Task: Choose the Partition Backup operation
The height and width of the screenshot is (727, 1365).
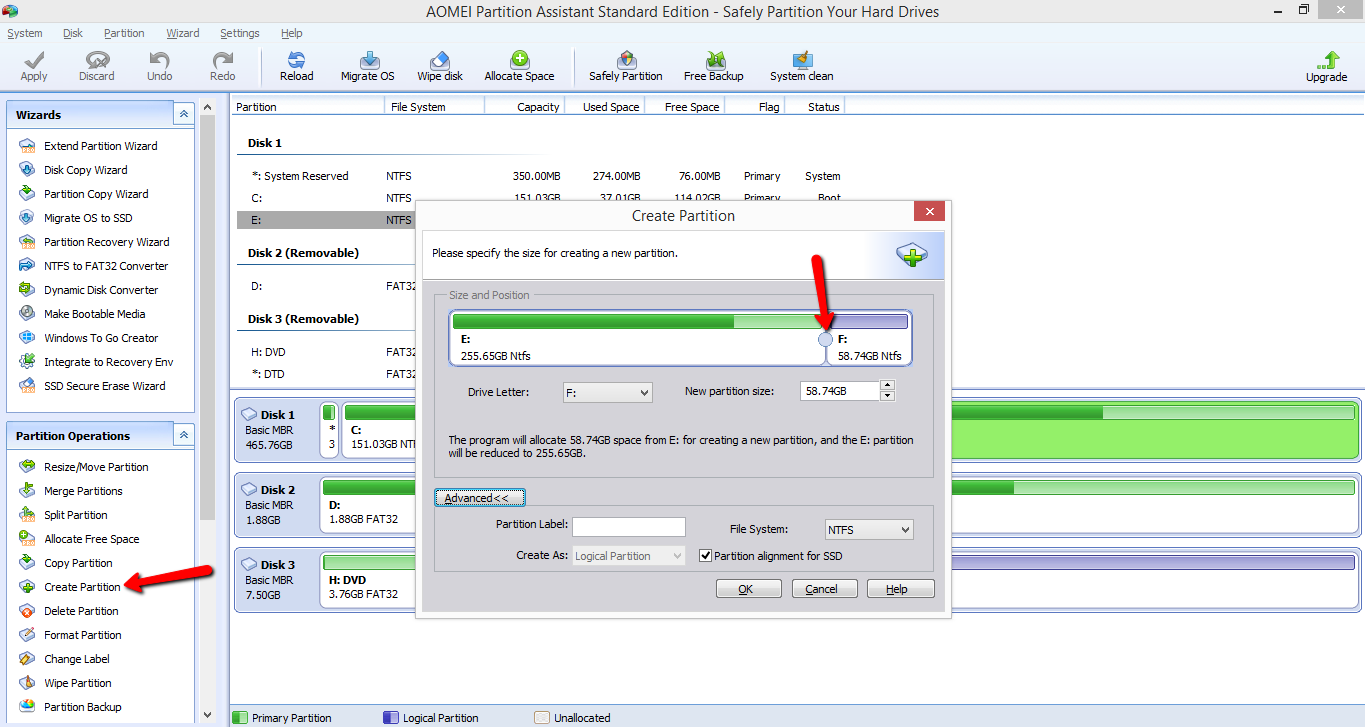Action: 83,707
